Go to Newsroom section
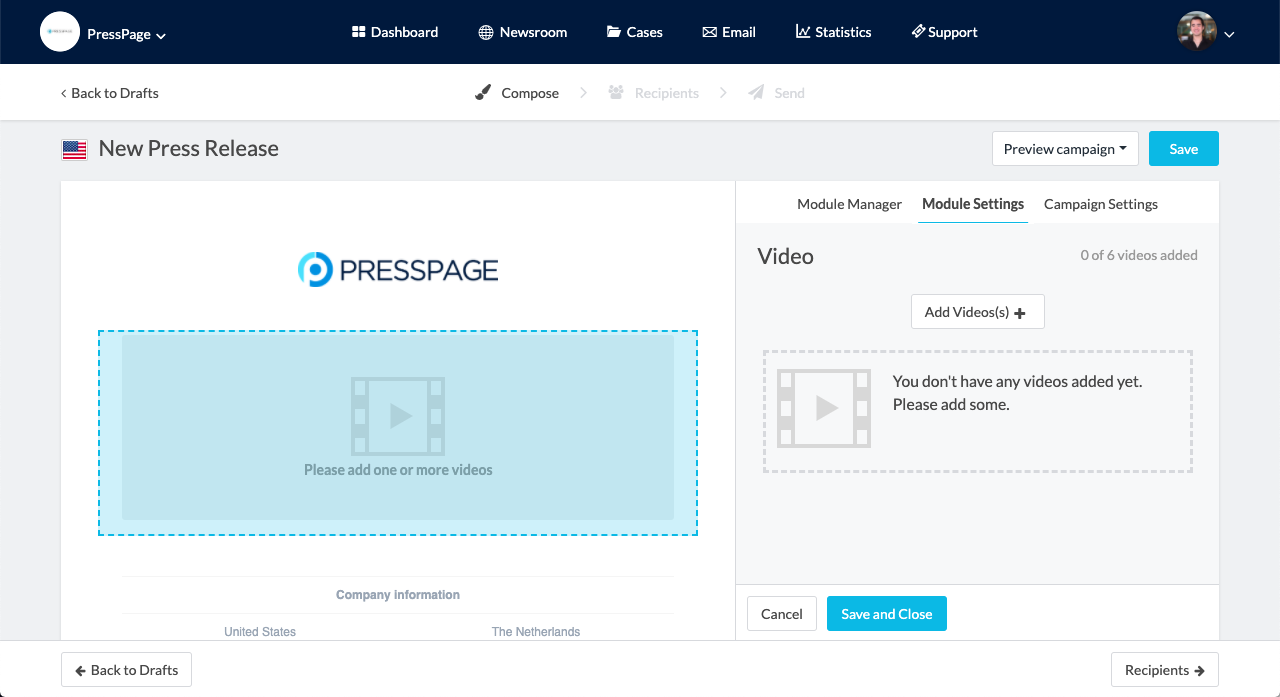 click(523, 32)
